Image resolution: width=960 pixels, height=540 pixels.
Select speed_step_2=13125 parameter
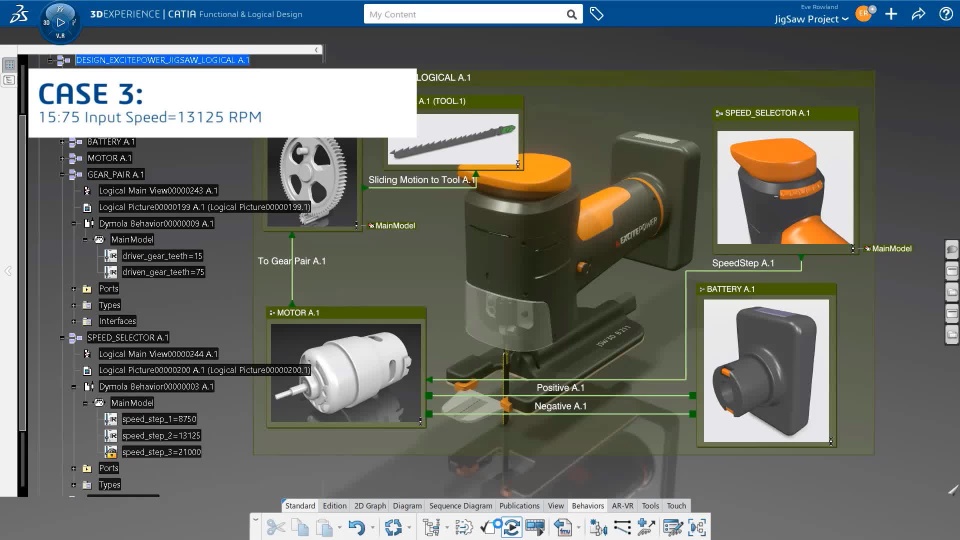[161, 435]
